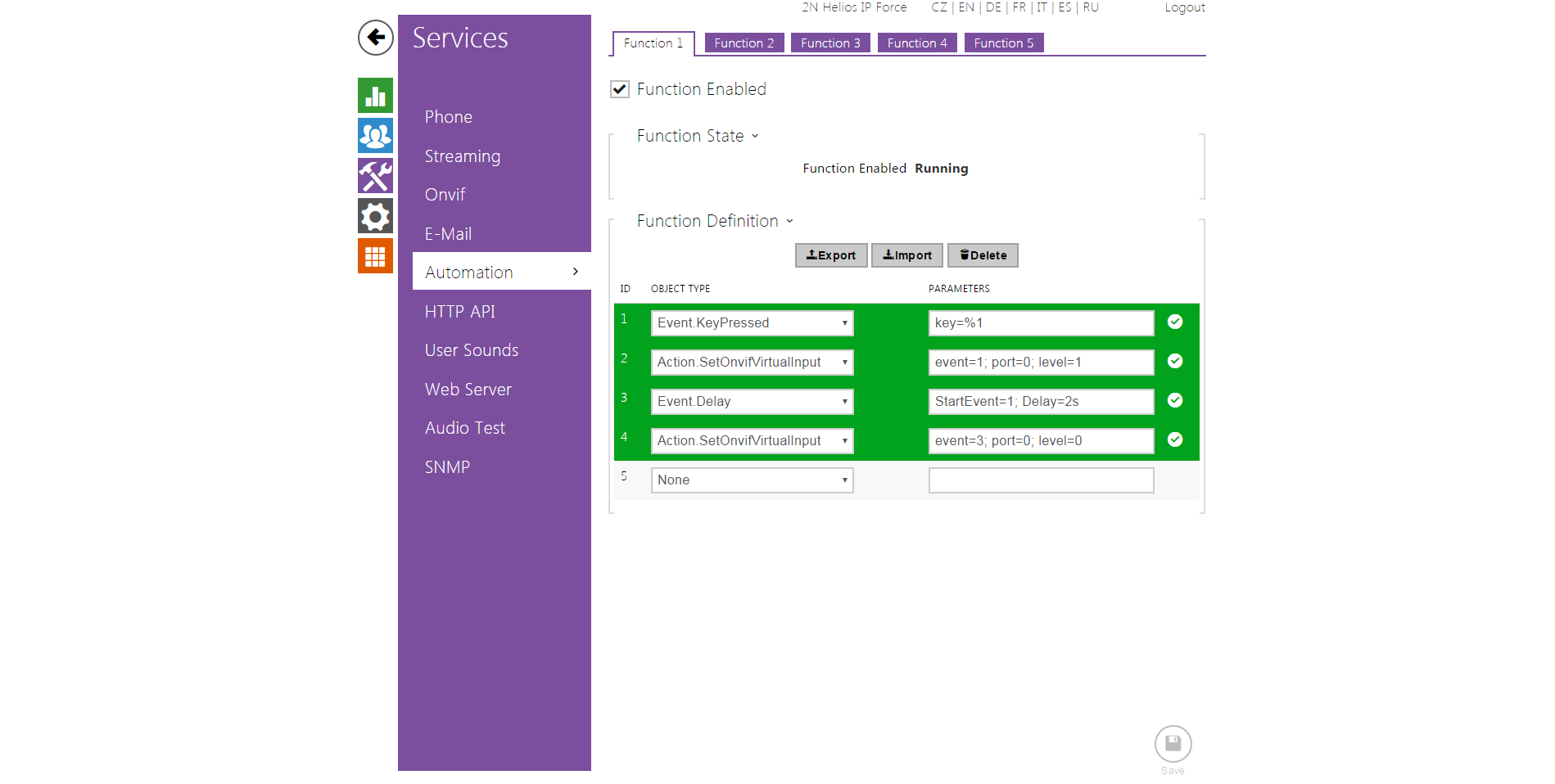The height and width of the screenshot is (784, 1555).
Task: Switch to the Function 3 tab
Action: pyautogui.click(x=830, y=43)
